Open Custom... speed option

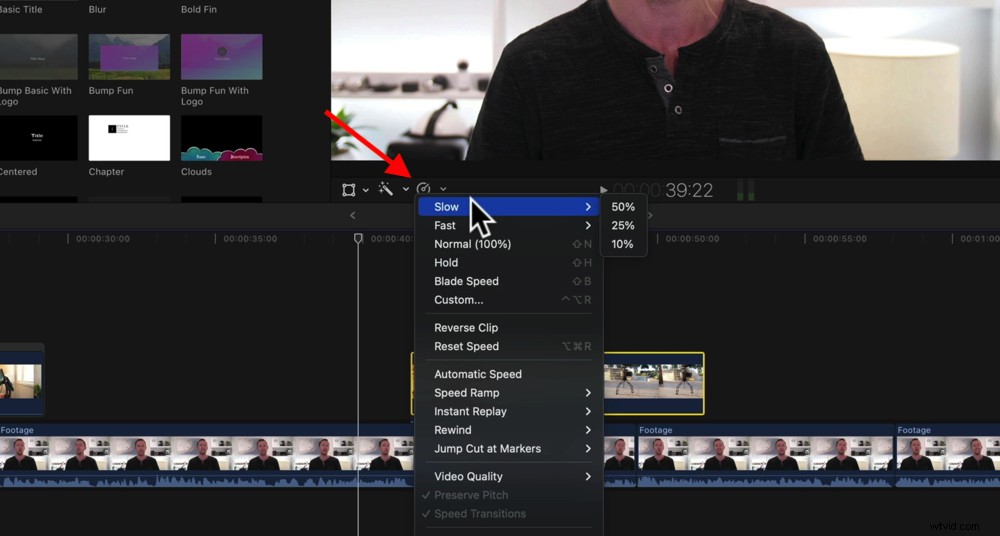coord(508,299)
